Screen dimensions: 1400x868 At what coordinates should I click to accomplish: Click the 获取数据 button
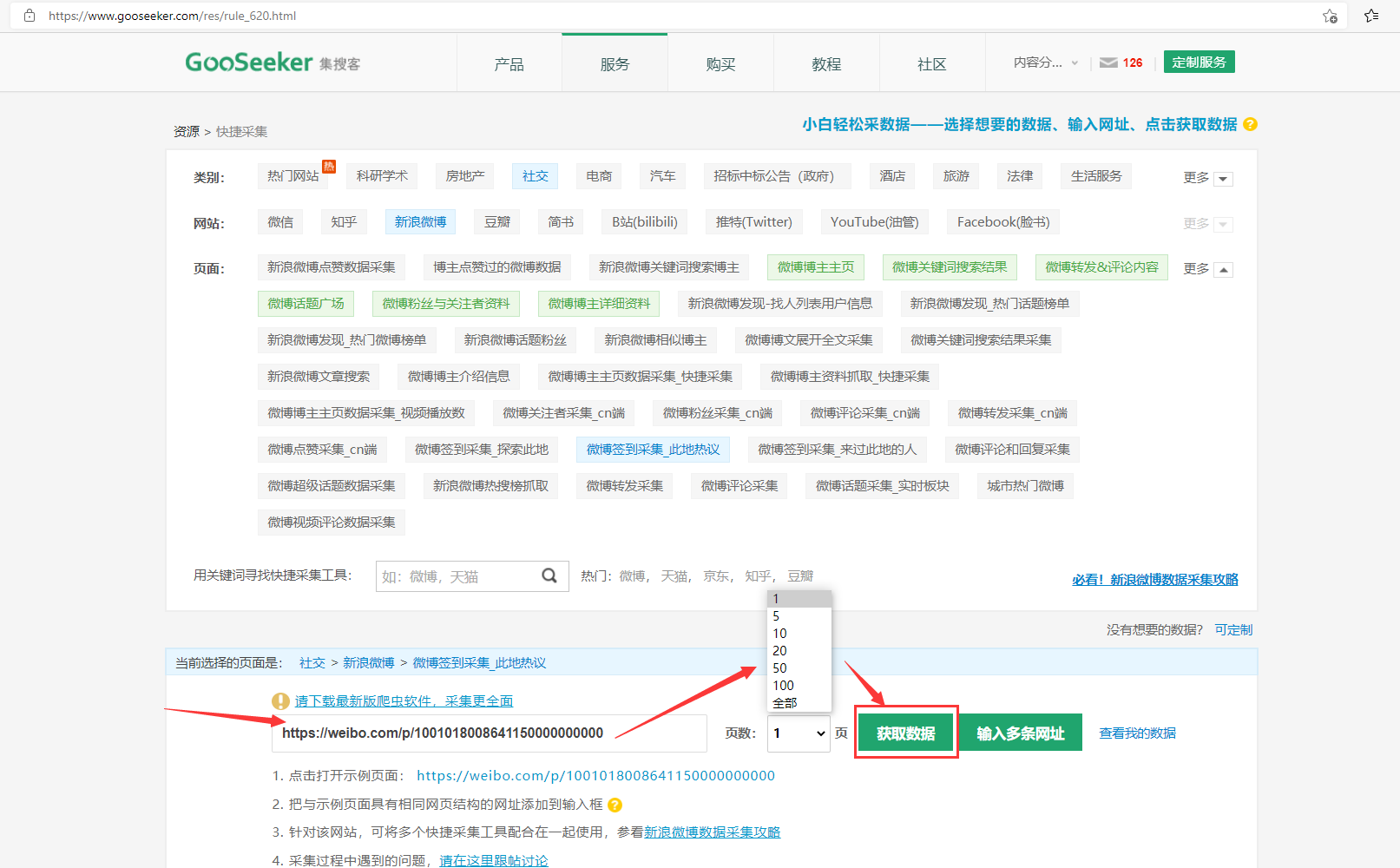tap(906, 733)
